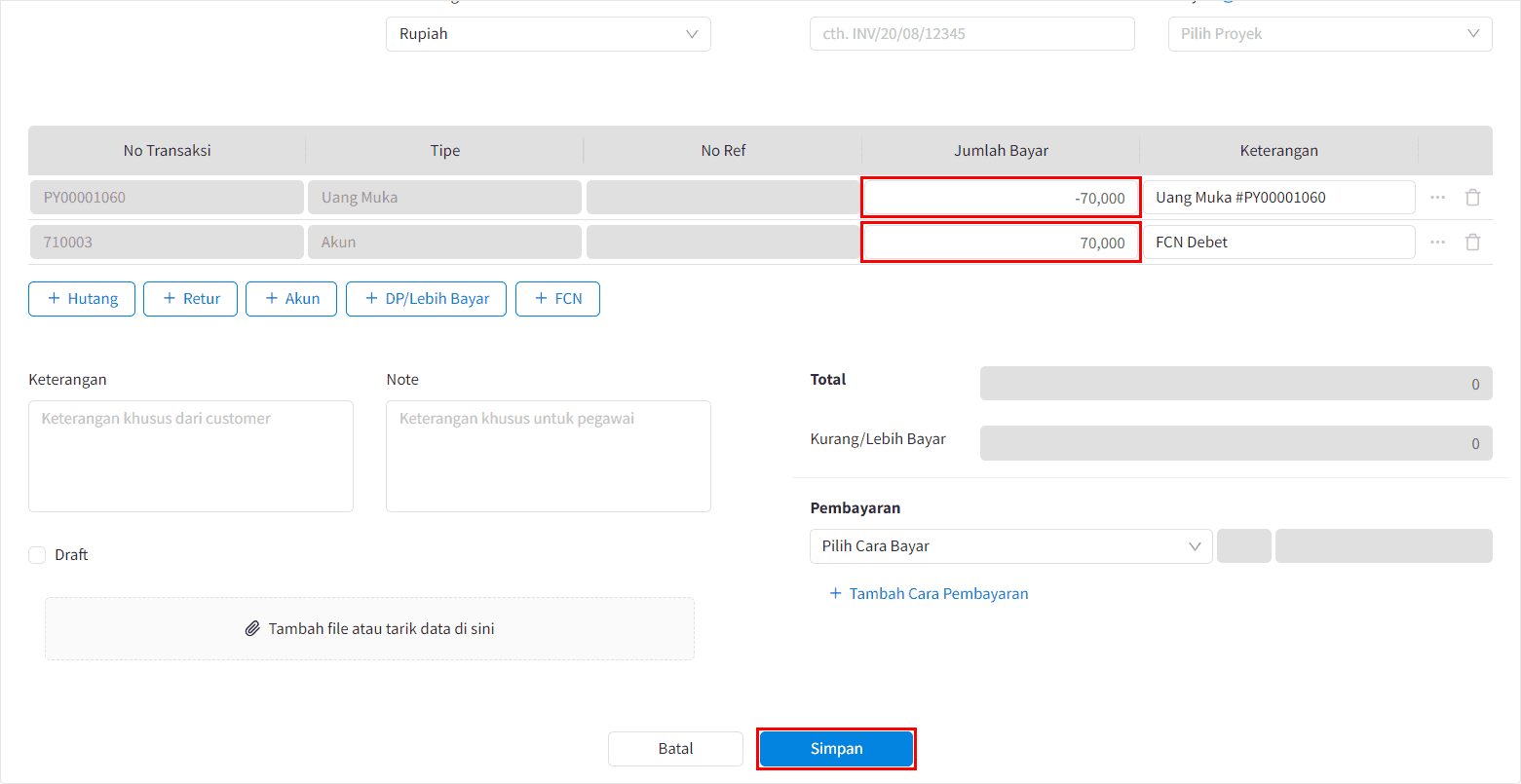Click the 710003 transaction number cell

coord(167,242)
